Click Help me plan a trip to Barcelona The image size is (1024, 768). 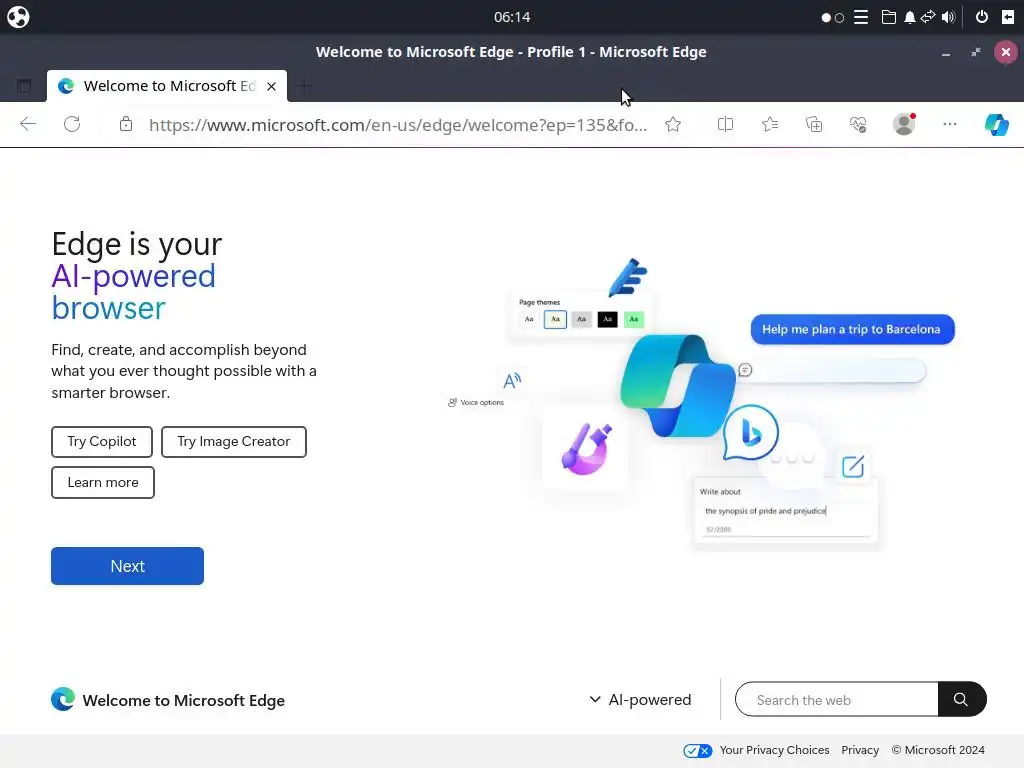(x=852, y=329)
